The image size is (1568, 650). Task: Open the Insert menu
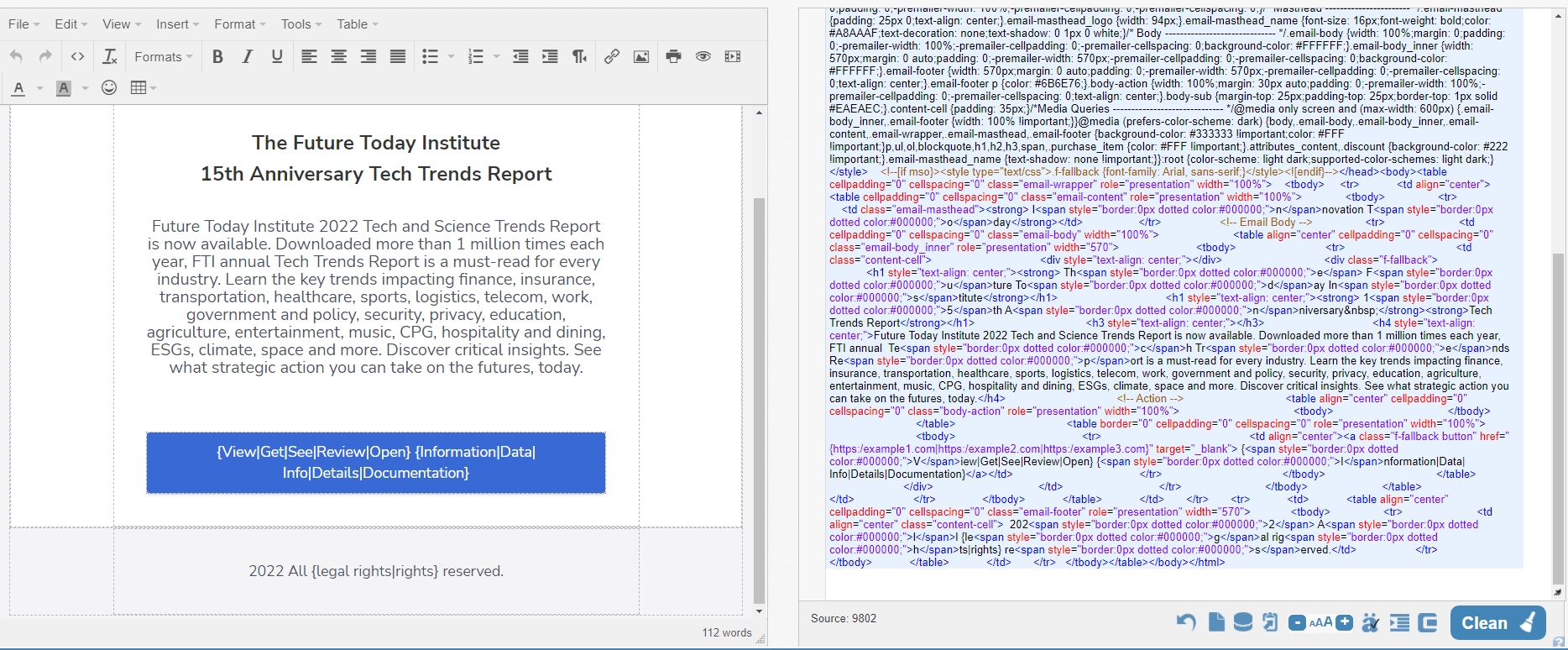click(177, 24)
